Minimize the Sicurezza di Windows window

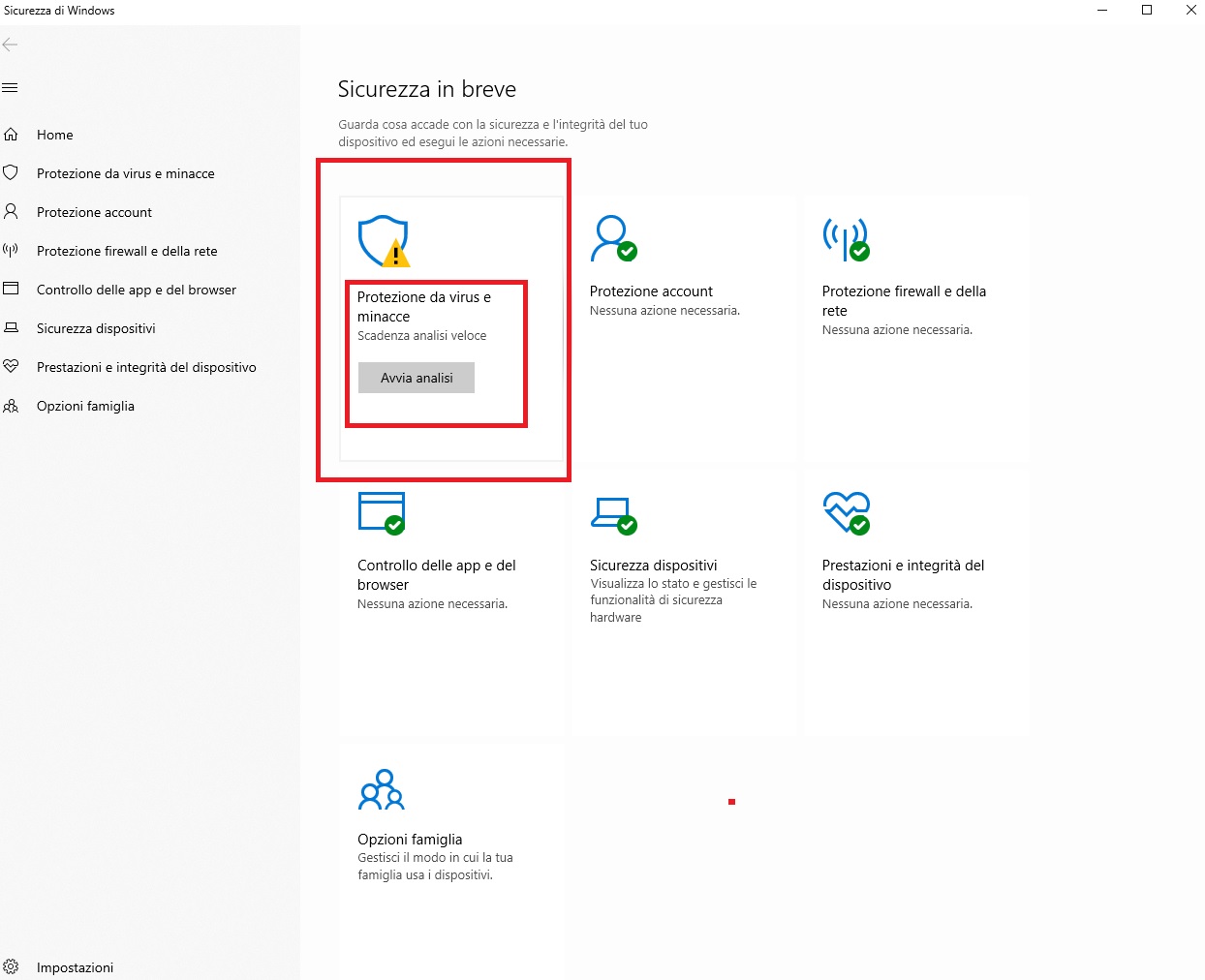[x=1102, y=11]
